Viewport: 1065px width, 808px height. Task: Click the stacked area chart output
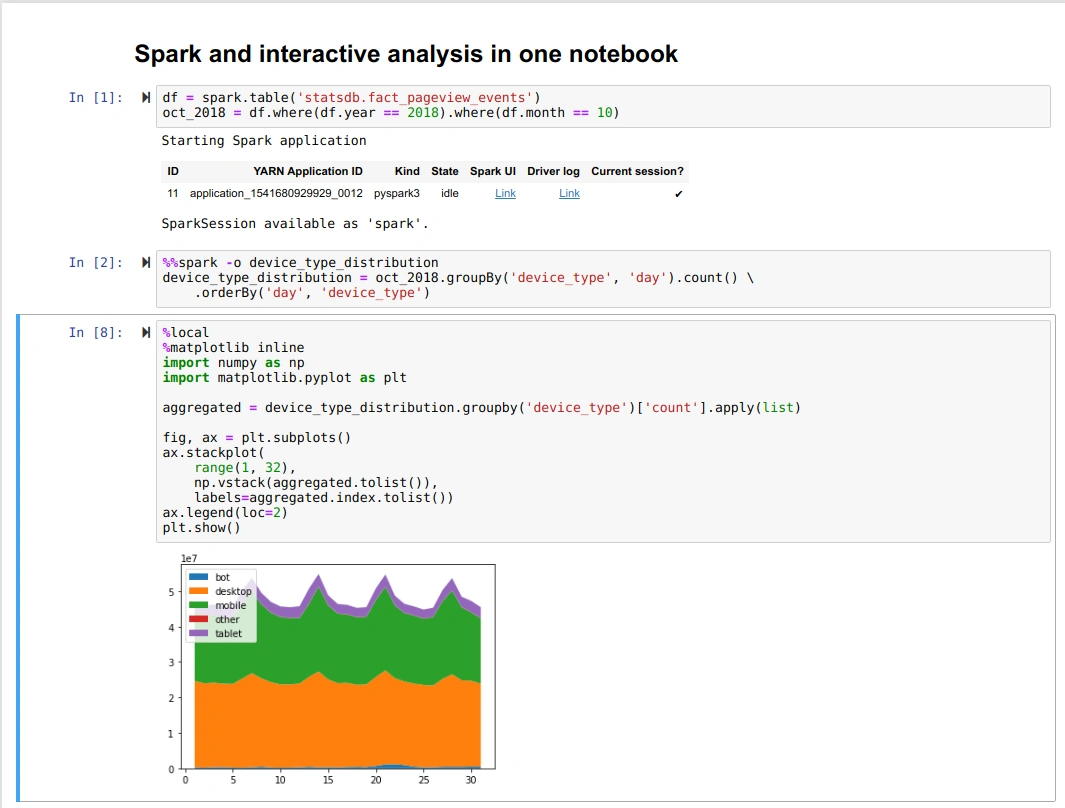click(338, 671)
